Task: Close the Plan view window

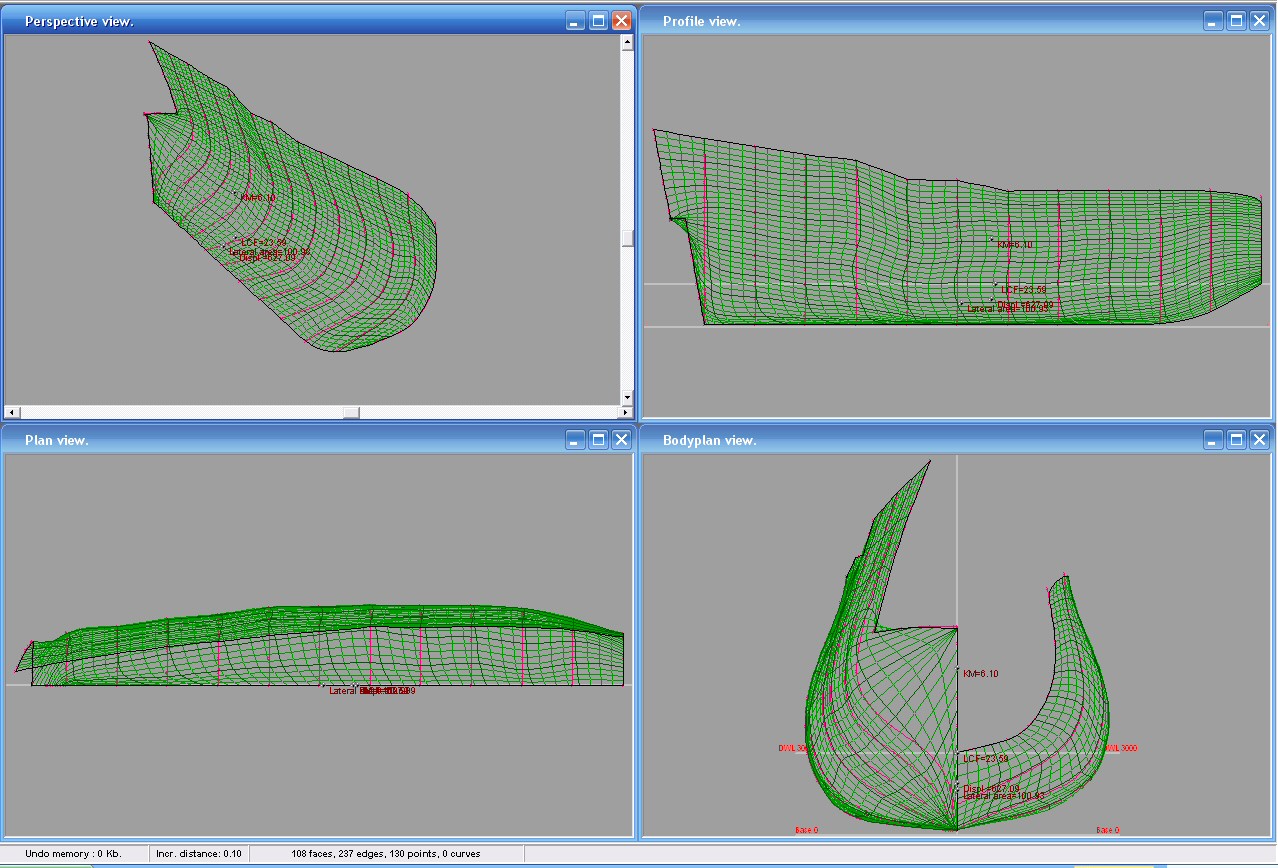Action: click(x=621, y=440)
